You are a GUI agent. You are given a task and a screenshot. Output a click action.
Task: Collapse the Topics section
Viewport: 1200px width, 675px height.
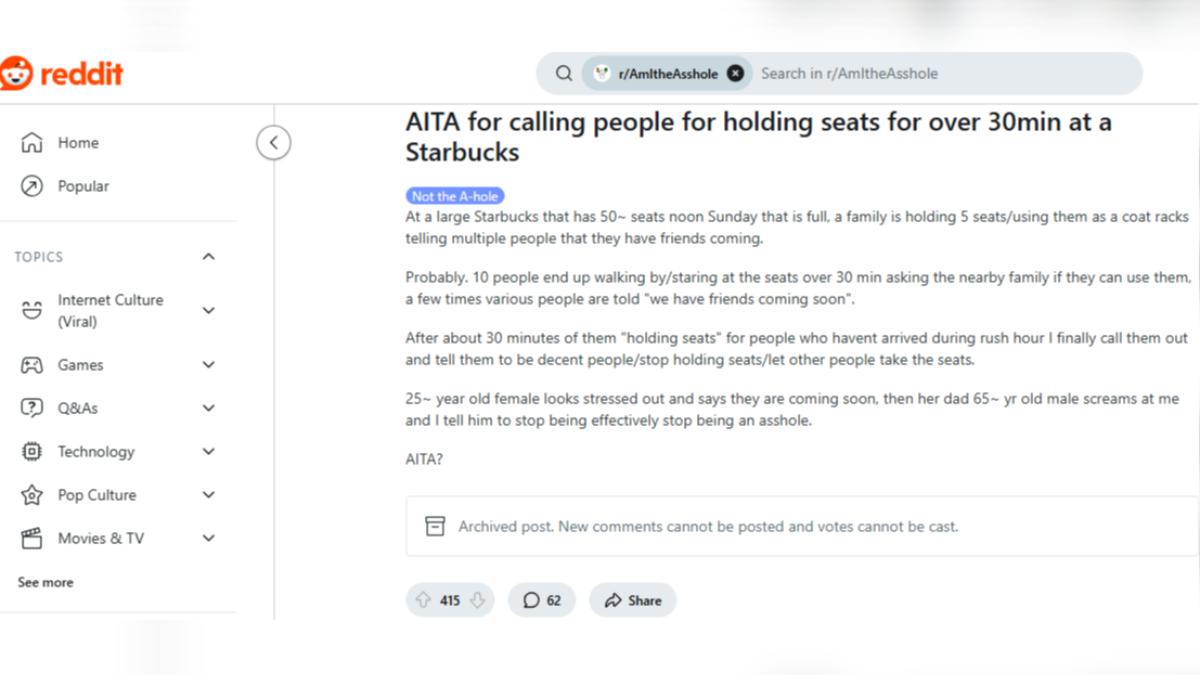[208, 257]
